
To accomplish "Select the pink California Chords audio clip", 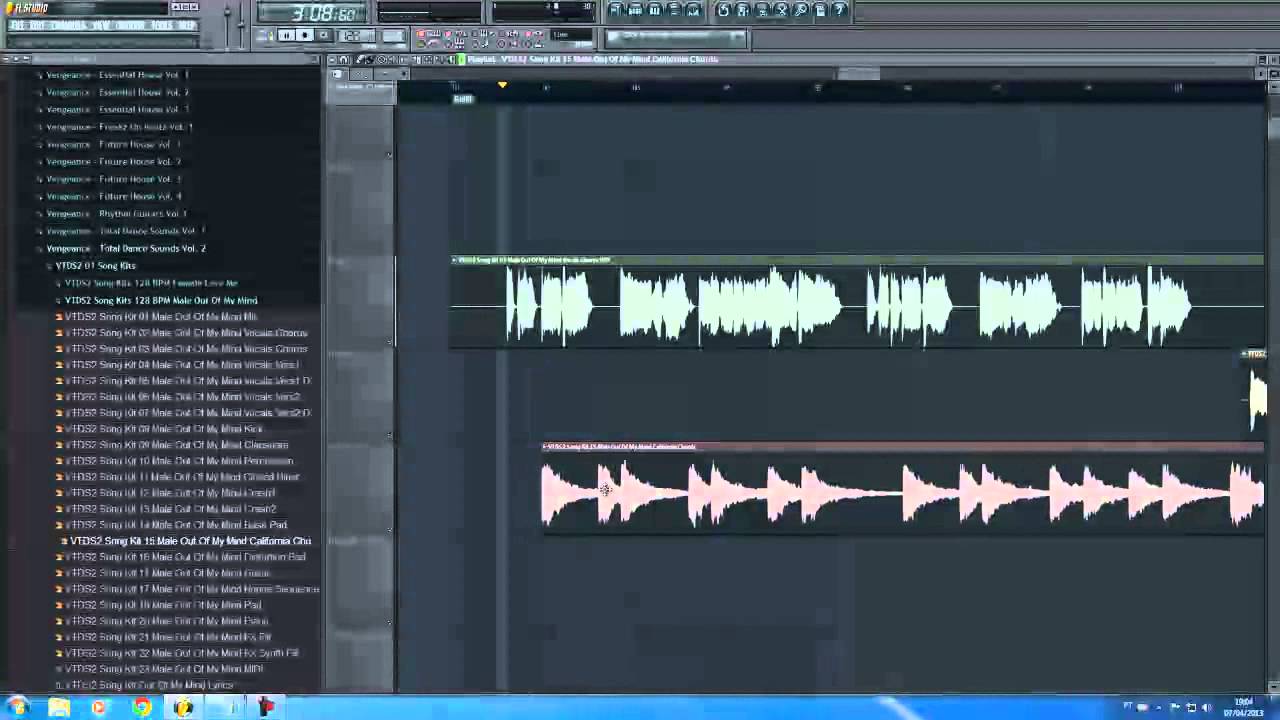I will click(x=902, y=490).
